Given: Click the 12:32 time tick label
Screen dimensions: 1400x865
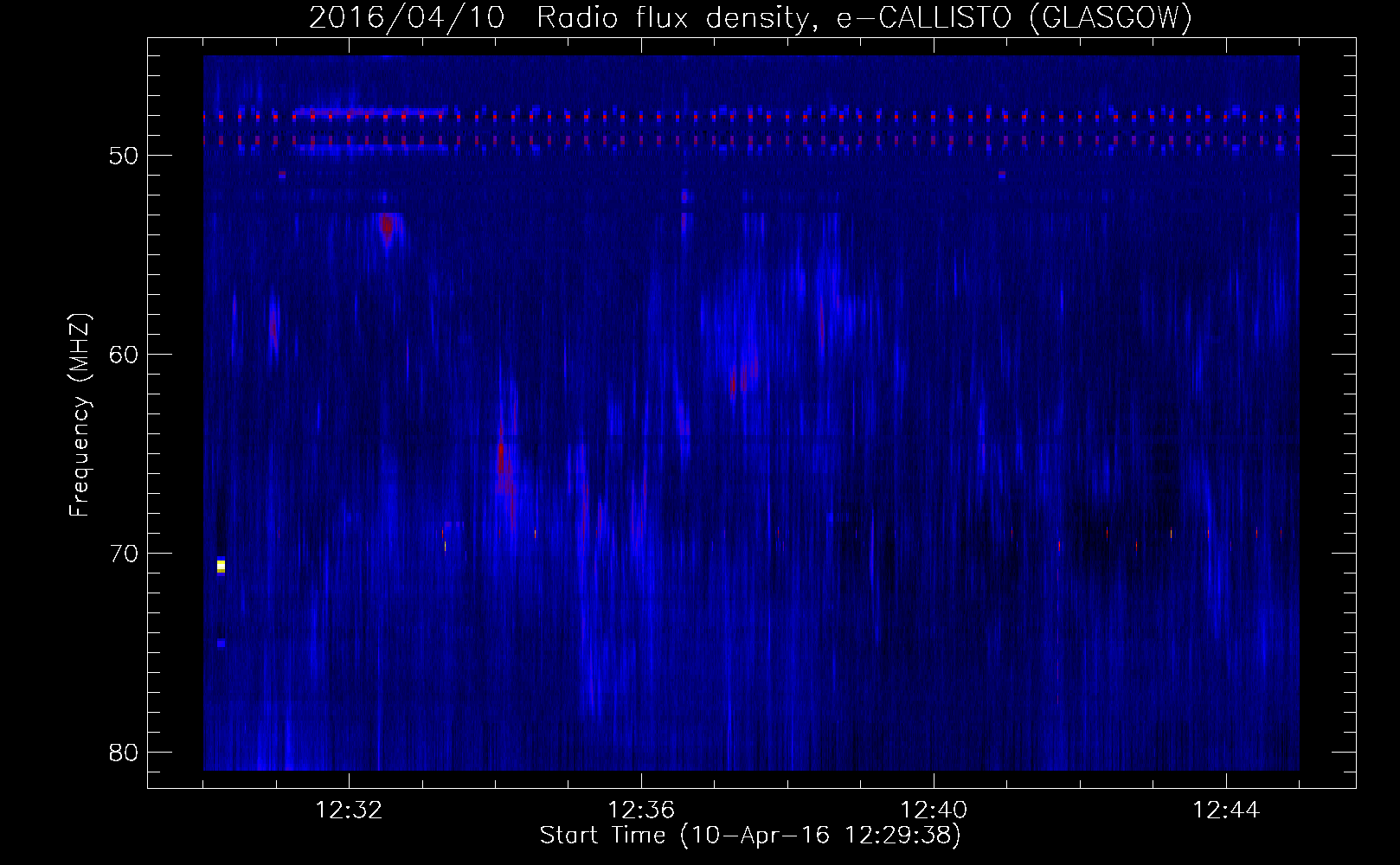Looking at the screenshot, I should pyautogui.click(x=349, y=811).
